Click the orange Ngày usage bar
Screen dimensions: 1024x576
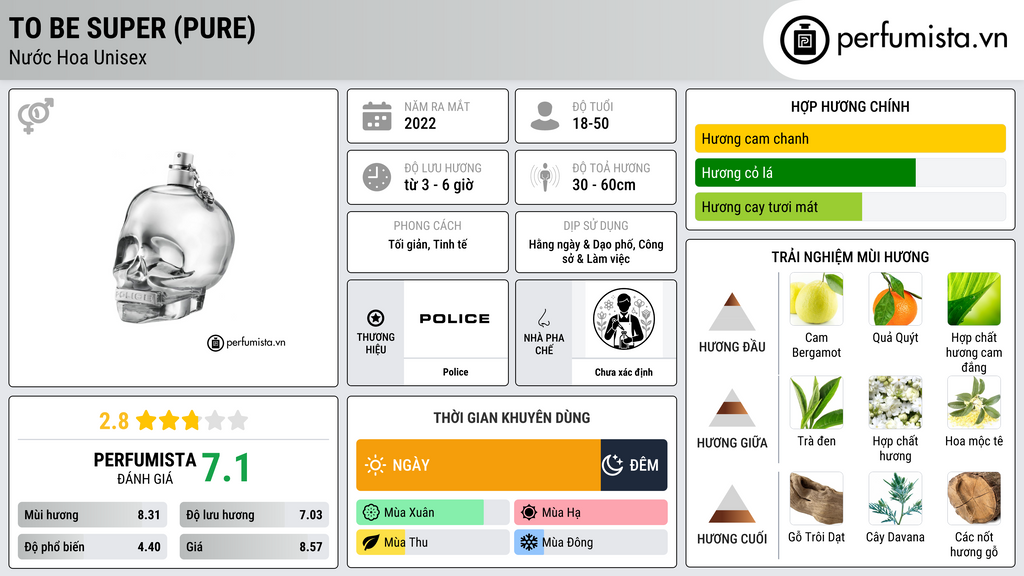[478, 465]
